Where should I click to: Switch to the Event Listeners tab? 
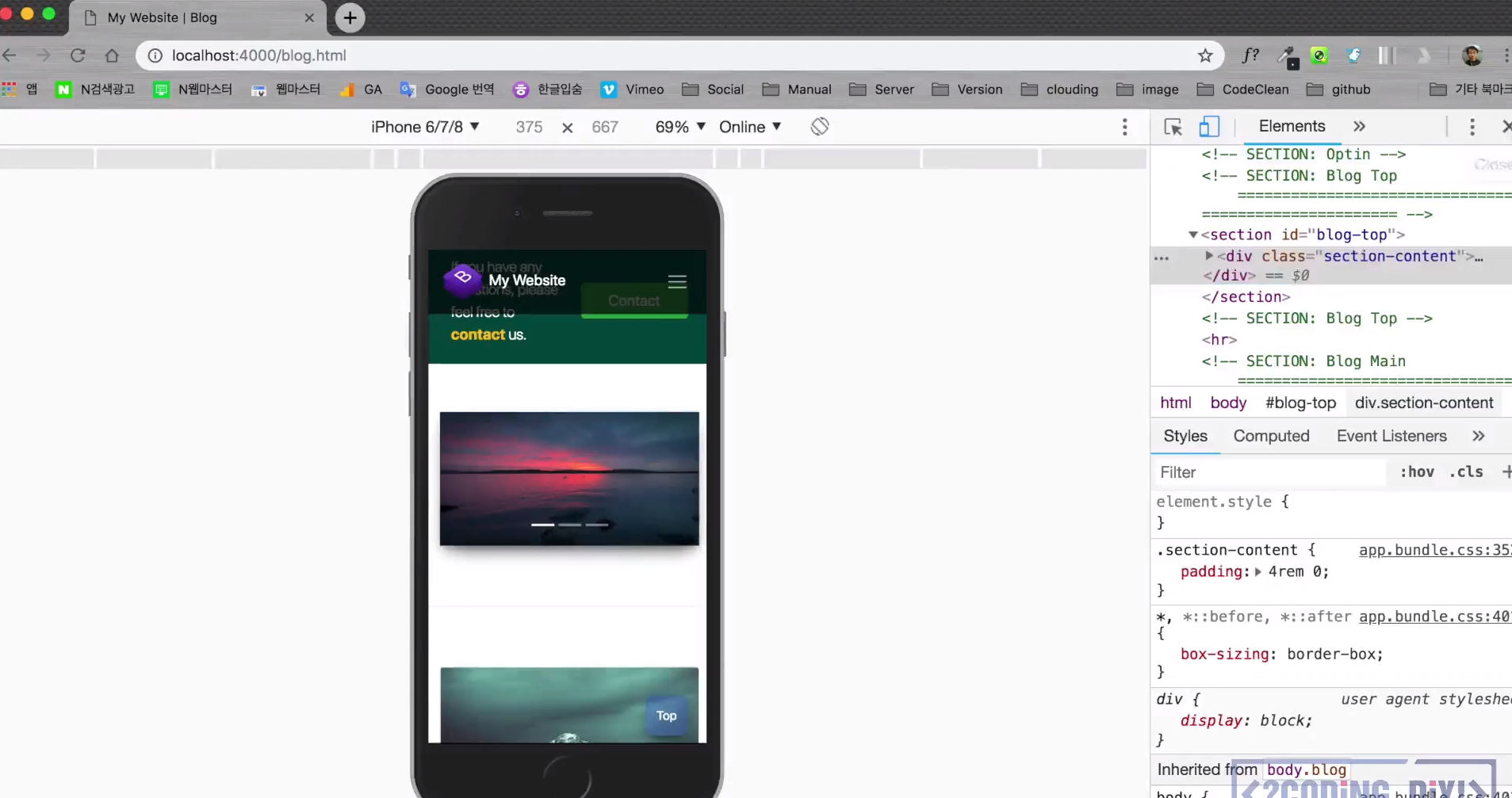(1391, 436)
